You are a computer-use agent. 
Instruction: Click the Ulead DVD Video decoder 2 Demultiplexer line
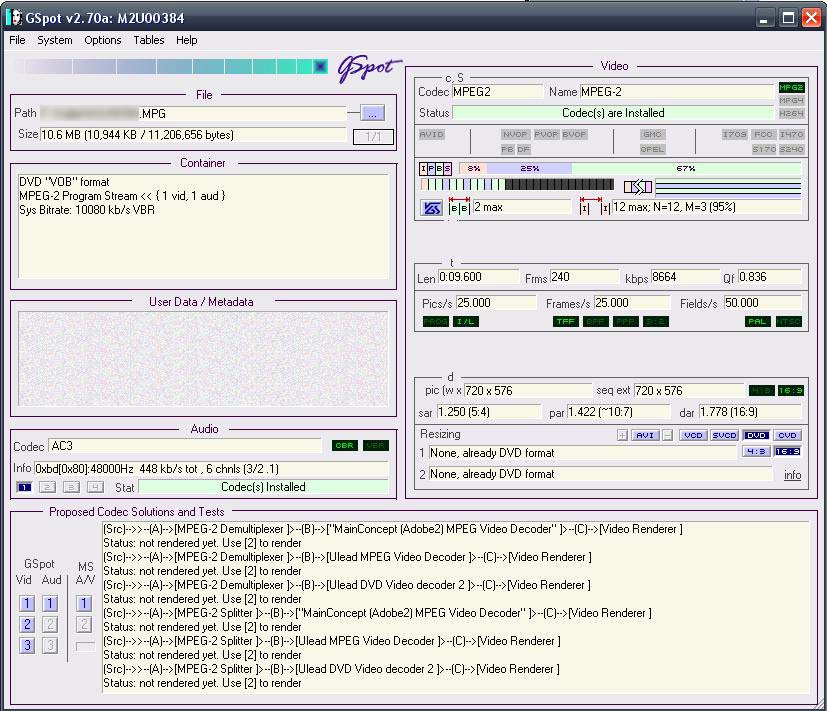click(347, 585)
